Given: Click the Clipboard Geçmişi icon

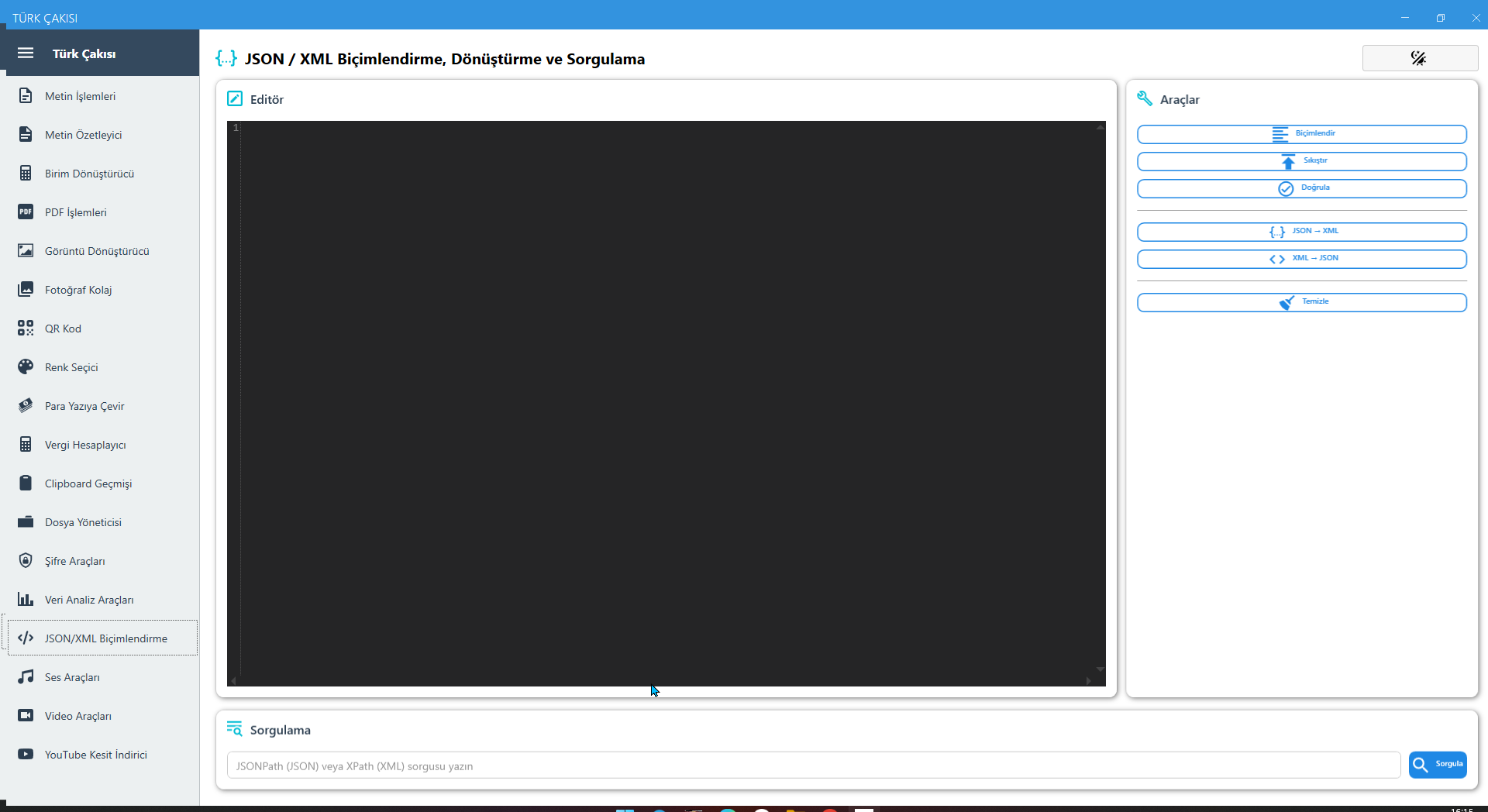Looking at the screenshot, I should coord(26,483).
